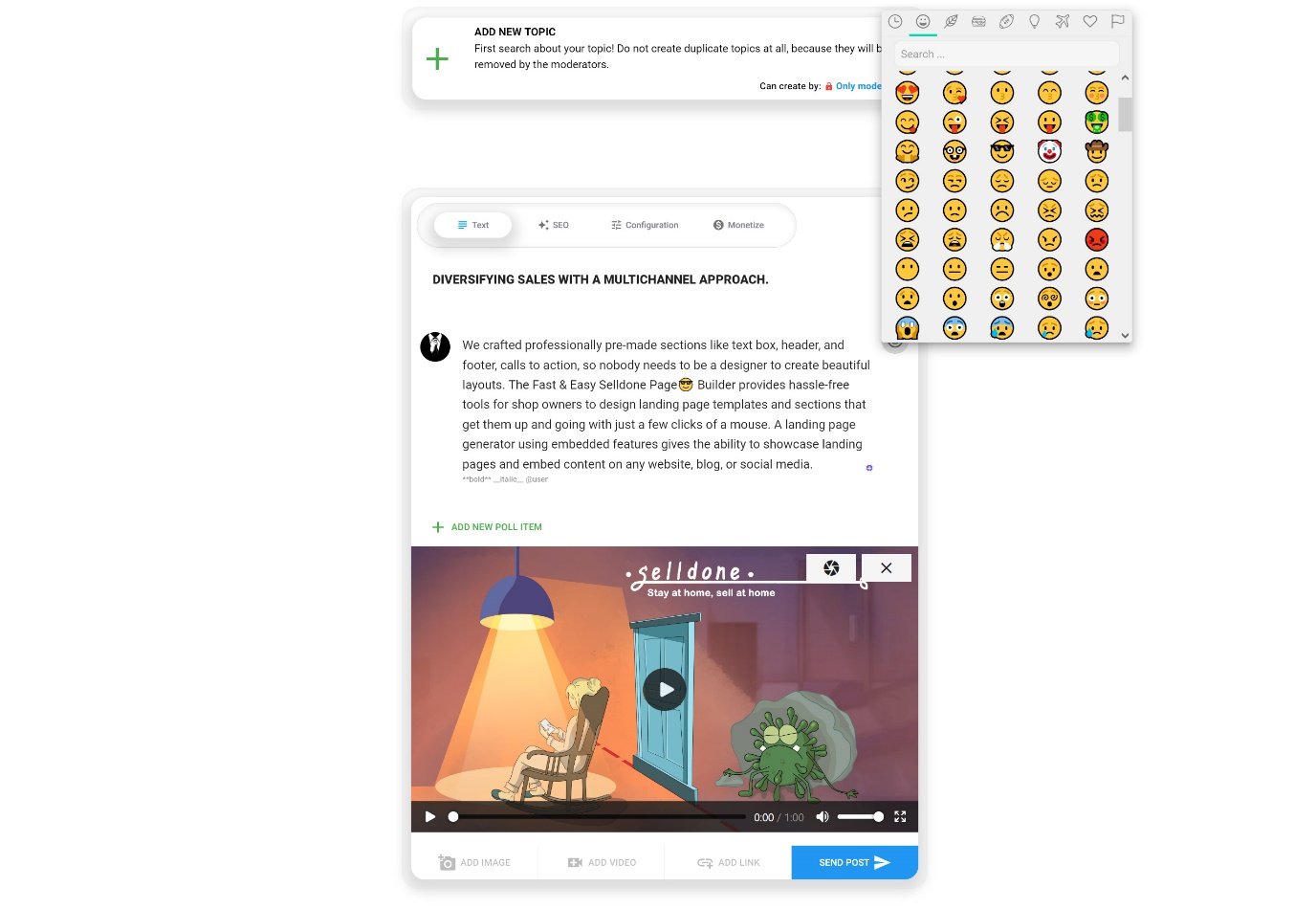This screenshot has width=1316, height=909.
Task: Open the Configuration tab
Action: pos(645,225)
